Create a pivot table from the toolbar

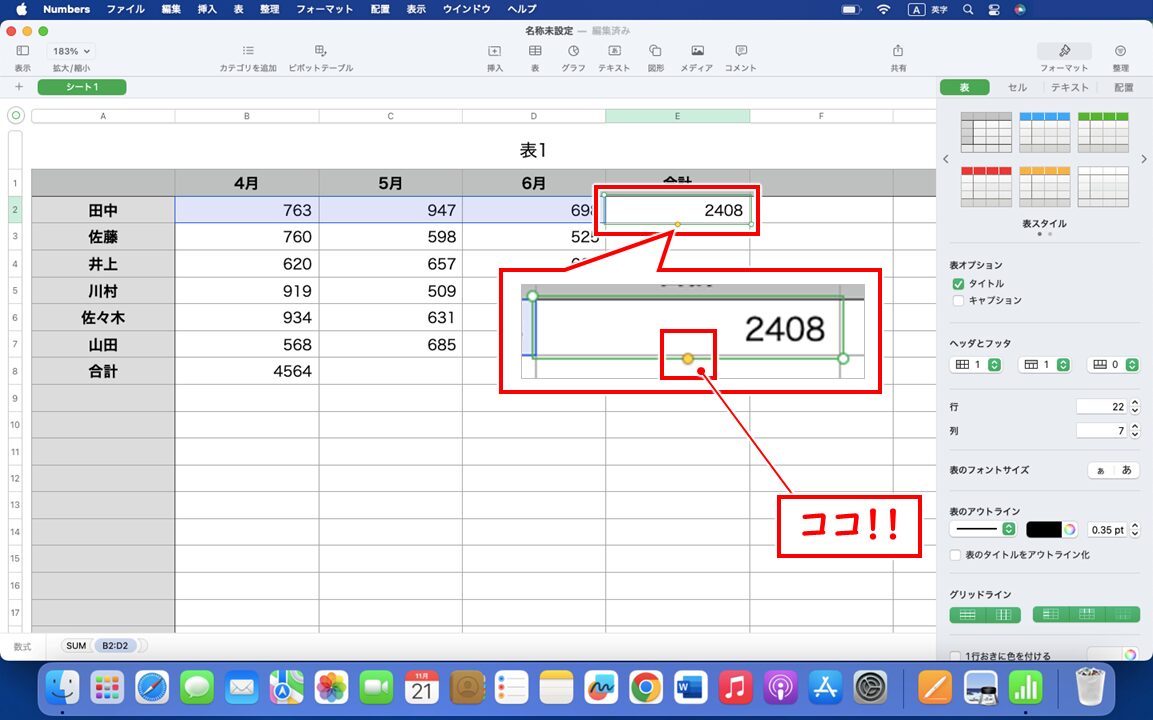(x=322, y=52)
